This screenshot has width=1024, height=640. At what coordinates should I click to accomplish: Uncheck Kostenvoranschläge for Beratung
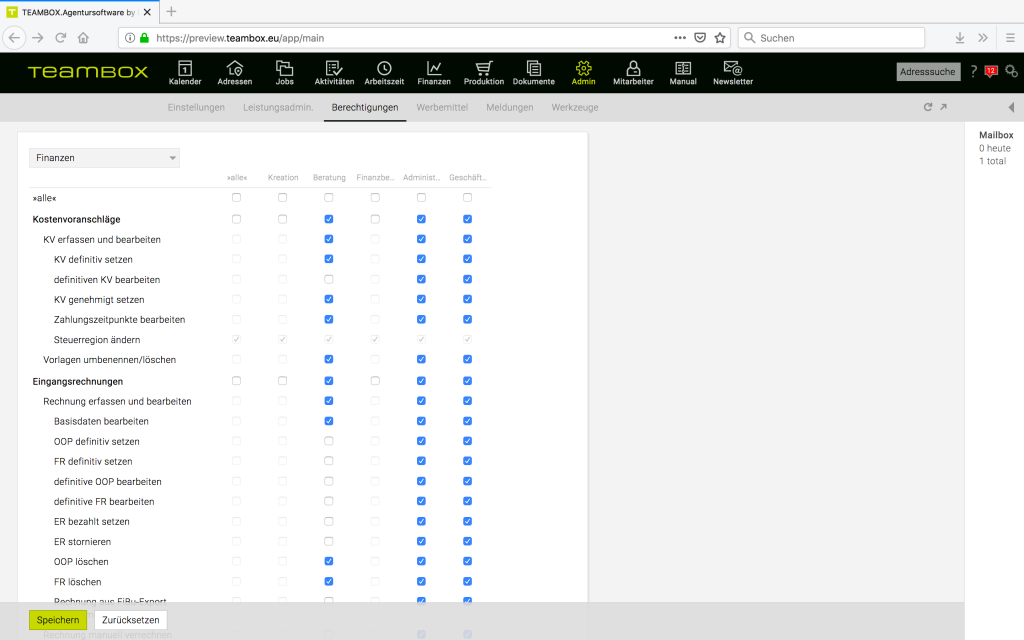pos(328,219)
